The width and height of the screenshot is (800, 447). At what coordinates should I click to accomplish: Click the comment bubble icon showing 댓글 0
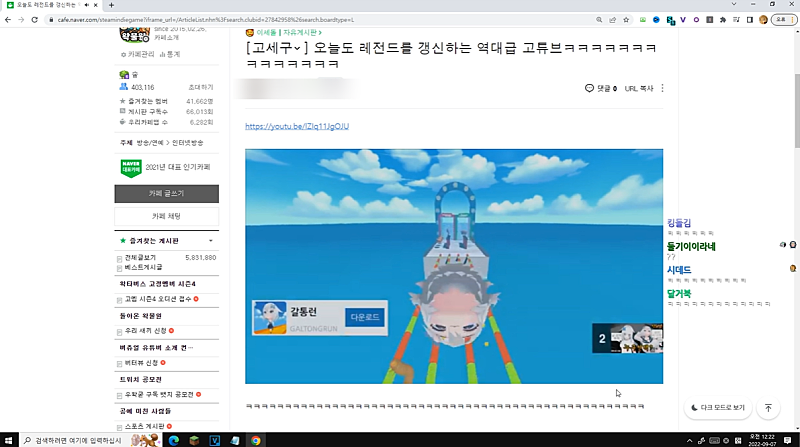coord(589,88)
